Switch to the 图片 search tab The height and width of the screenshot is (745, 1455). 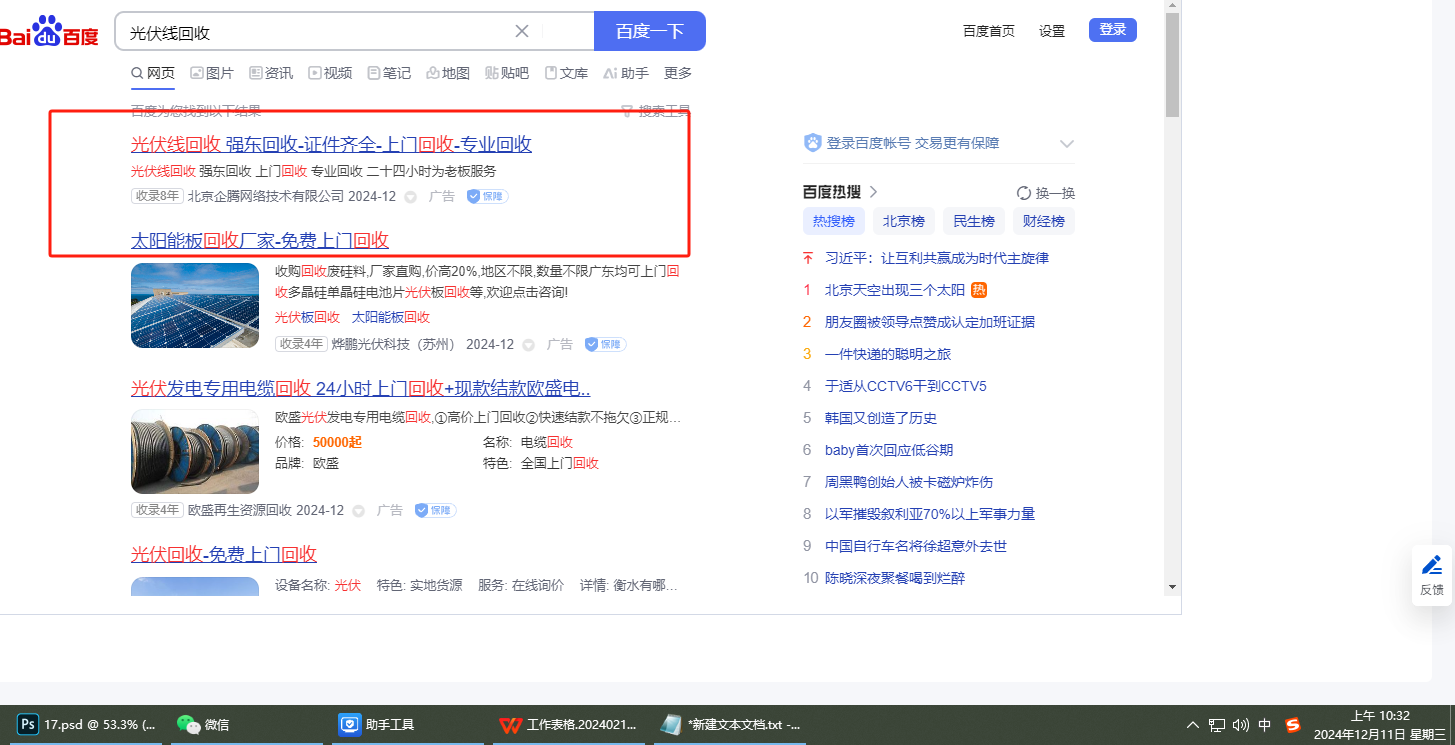click(x=212, y=73)
